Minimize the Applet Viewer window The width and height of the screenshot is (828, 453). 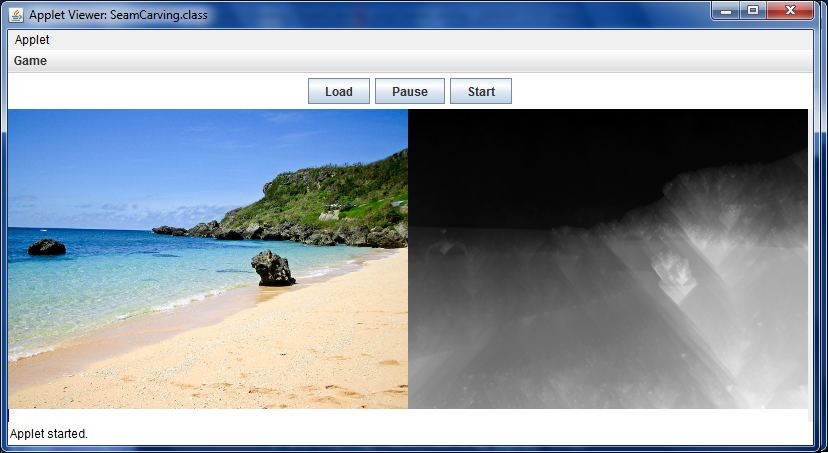(x=726, y=10)
